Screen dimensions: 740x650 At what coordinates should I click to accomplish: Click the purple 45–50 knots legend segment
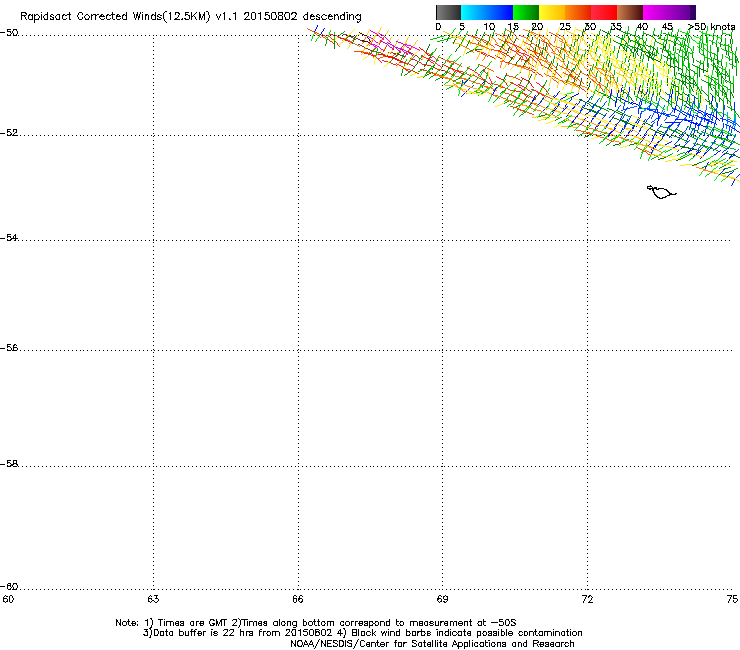682,12
